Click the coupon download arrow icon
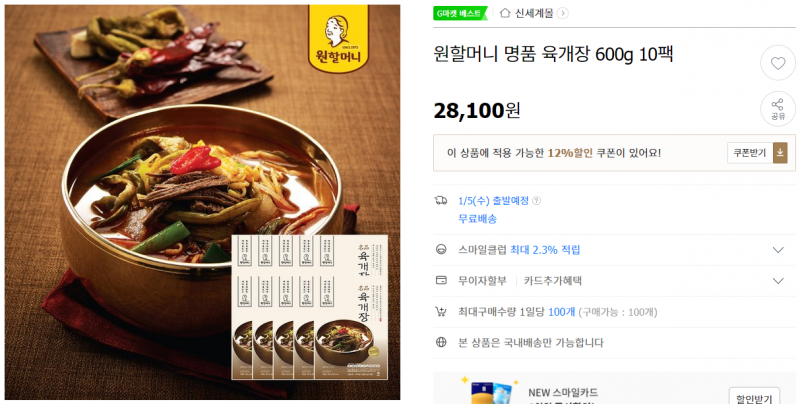Screen dimensions: 800x404 (780, 153)
